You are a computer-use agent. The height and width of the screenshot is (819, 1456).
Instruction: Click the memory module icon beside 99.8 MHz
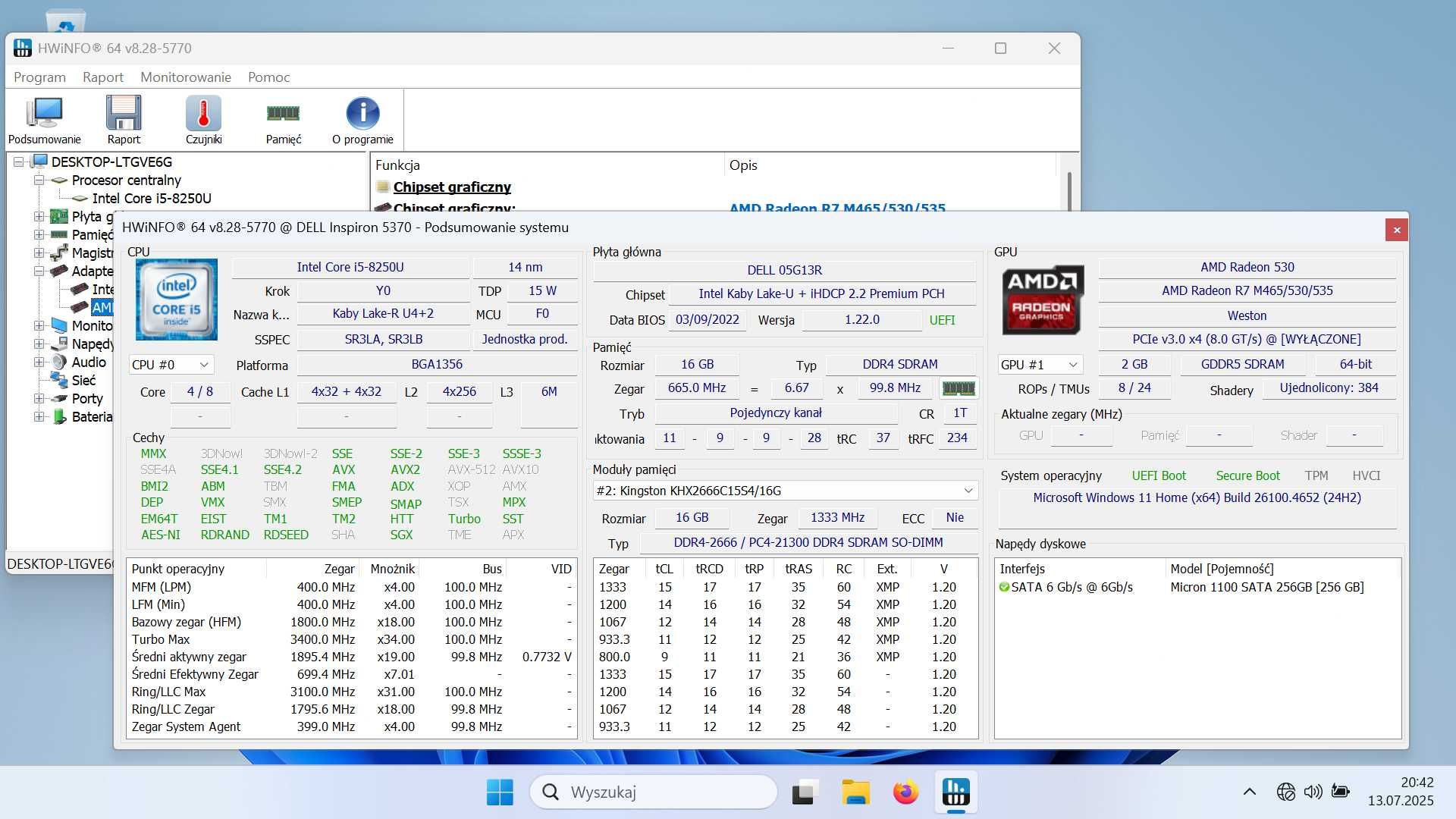coord(959,388)
